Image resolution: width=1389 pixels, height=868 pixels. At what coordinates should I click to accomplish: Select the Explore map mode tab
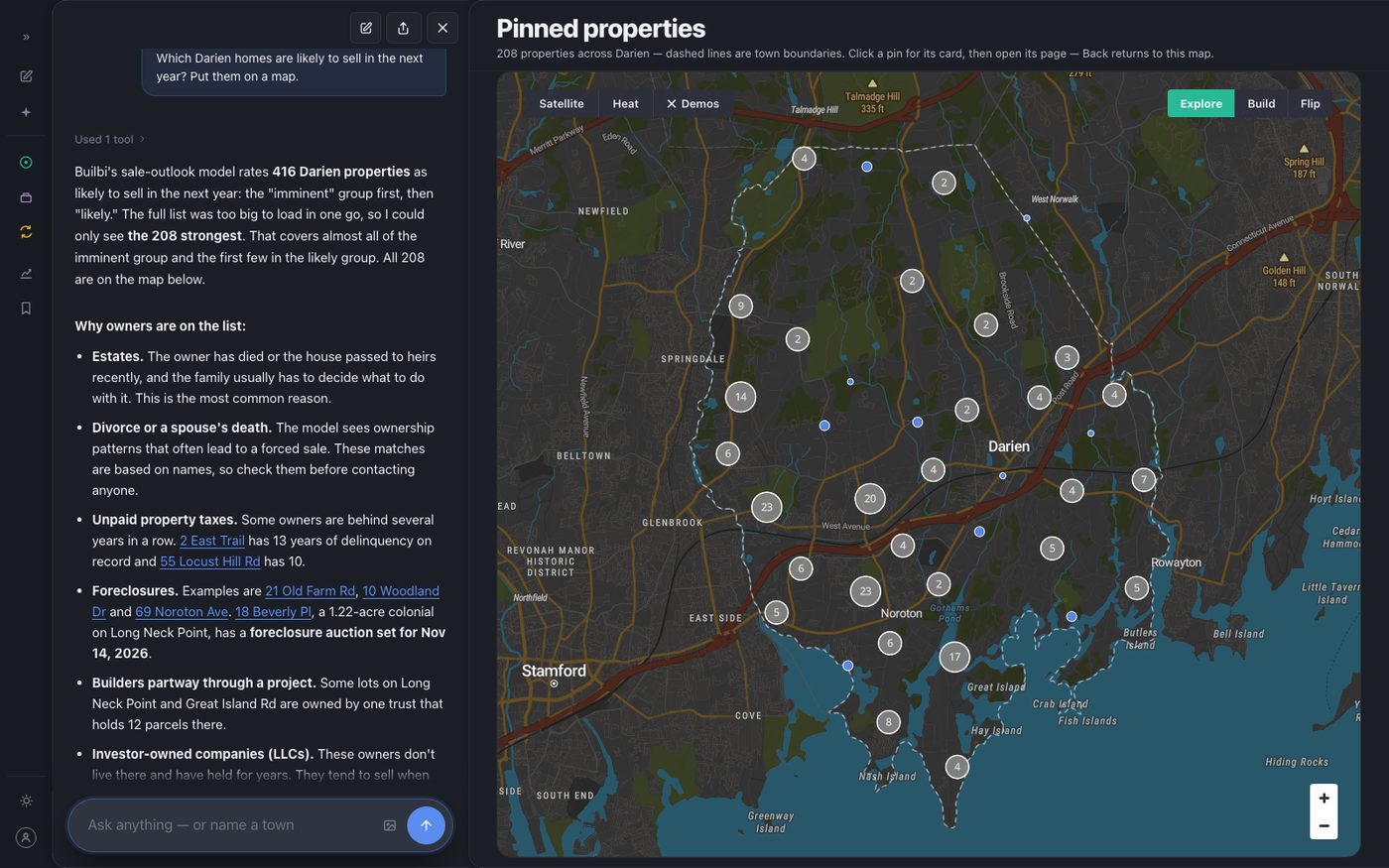(1200, 104)
